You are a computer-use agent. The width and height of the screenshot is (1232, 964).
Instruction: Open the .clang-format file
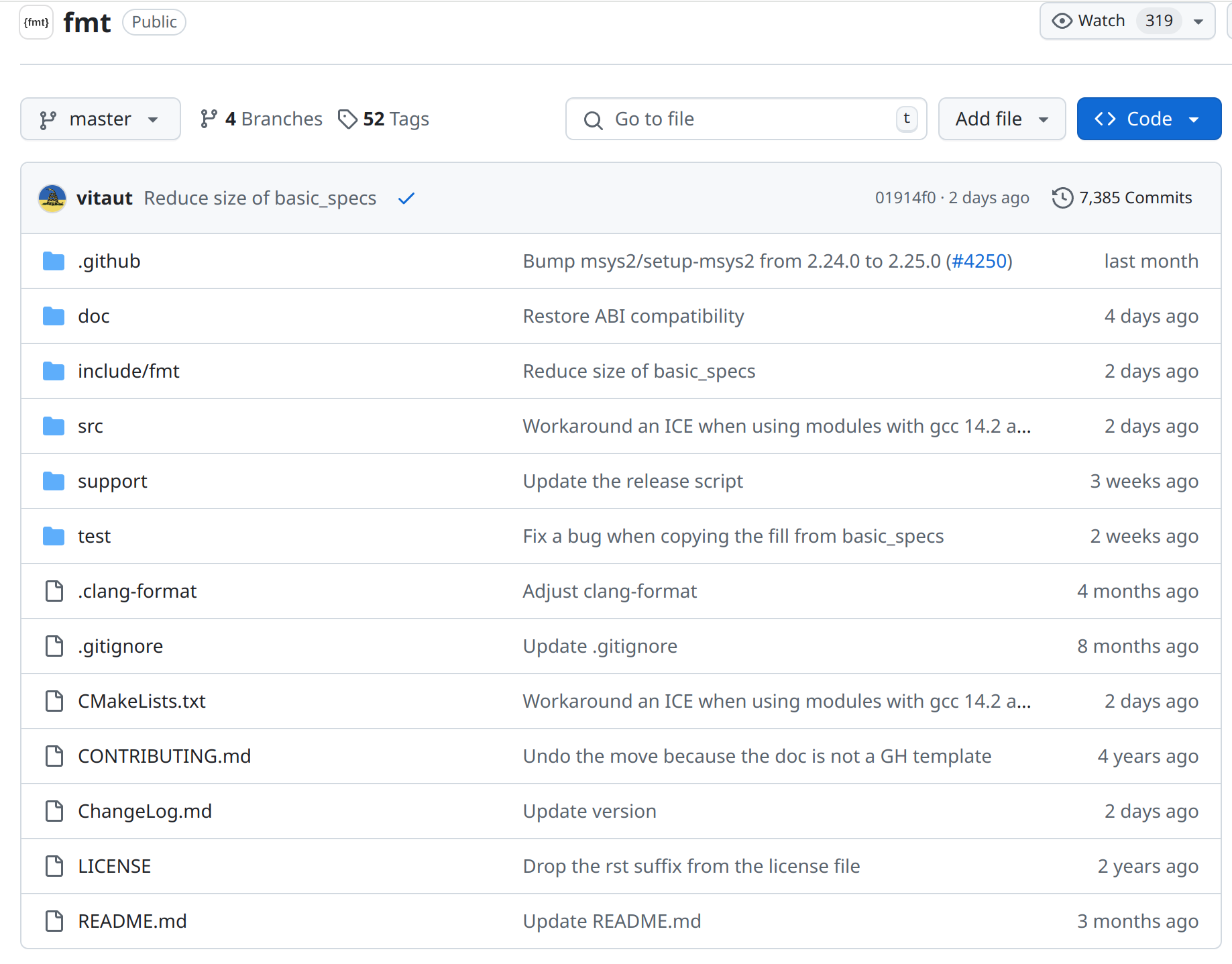pyautogui.click(x=137, y=592)
